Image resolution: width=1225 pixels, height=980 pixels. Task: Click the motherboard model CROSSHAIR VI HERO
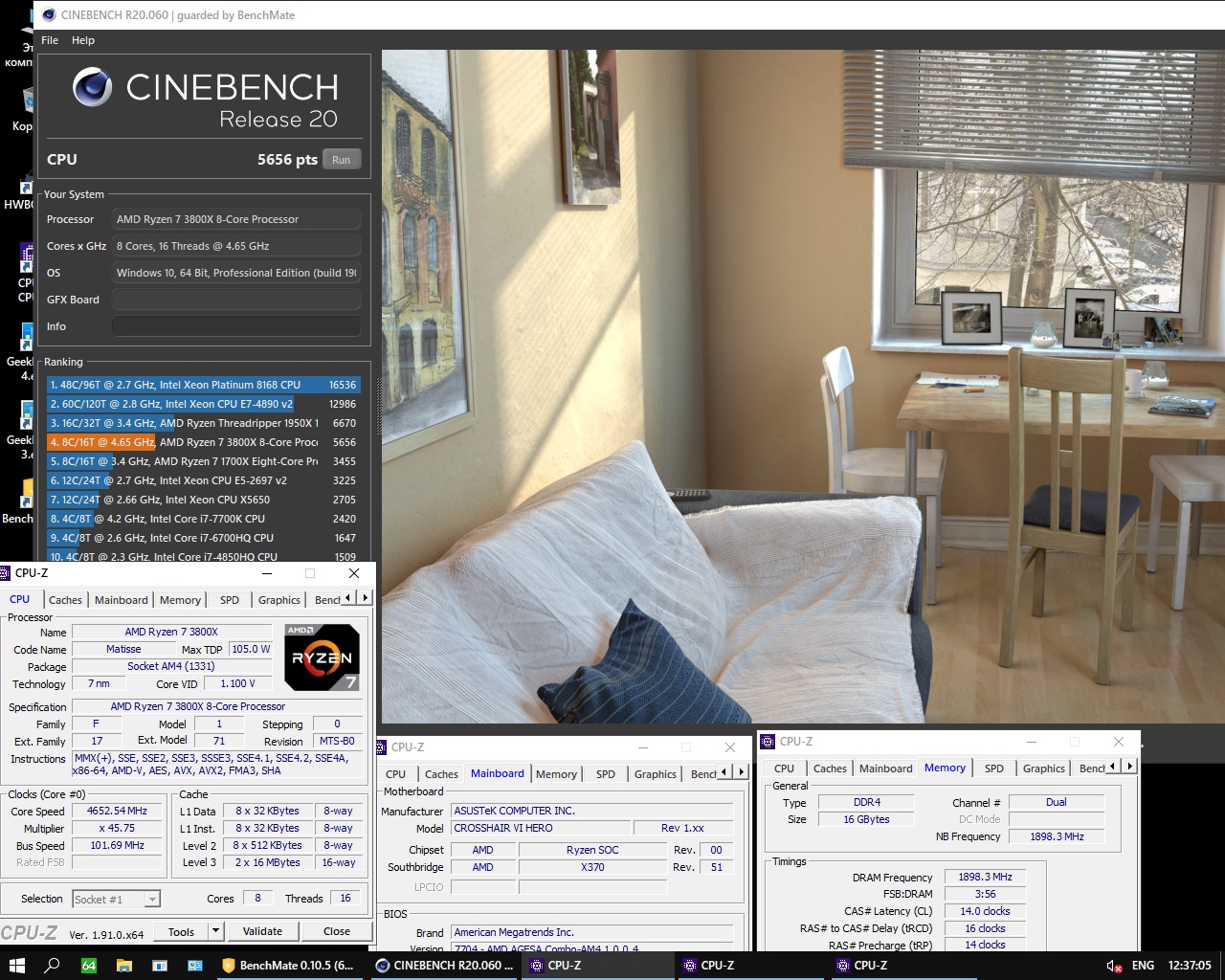[540, 828]
